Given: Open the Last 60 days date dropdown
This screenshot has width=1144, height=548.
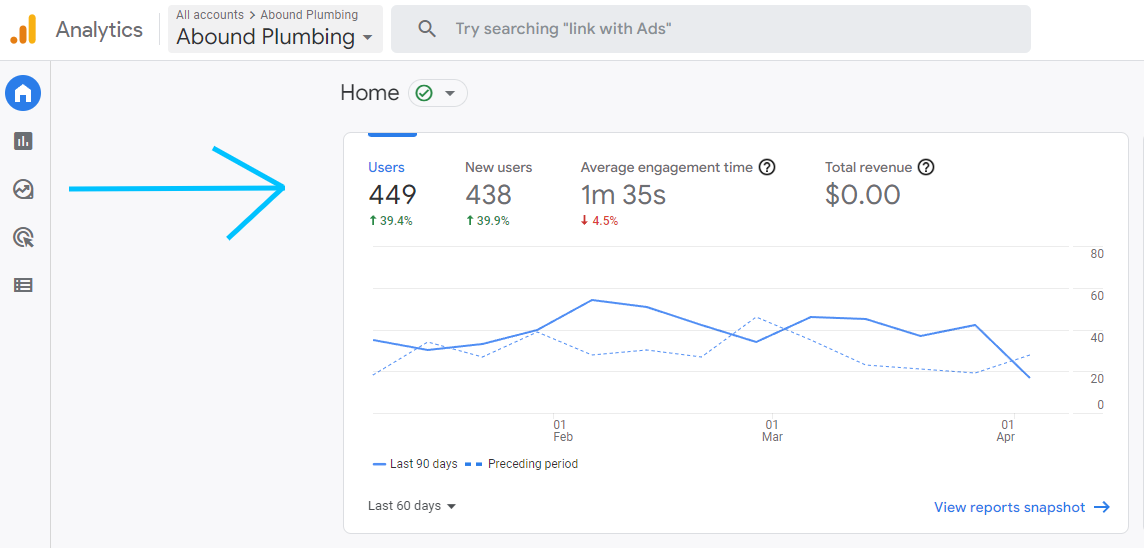Looking at the screenshot, I should point(412,506).
